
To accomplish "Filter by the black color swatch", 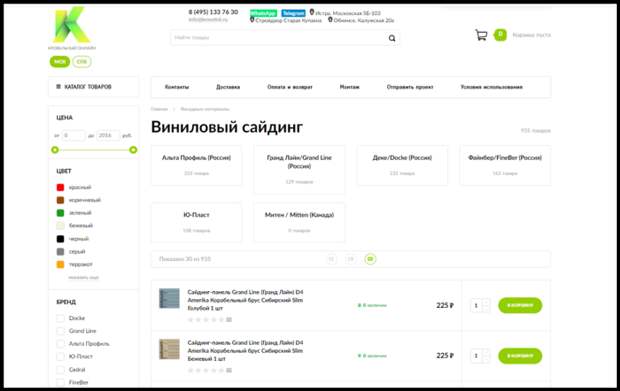I will (60, 239).
